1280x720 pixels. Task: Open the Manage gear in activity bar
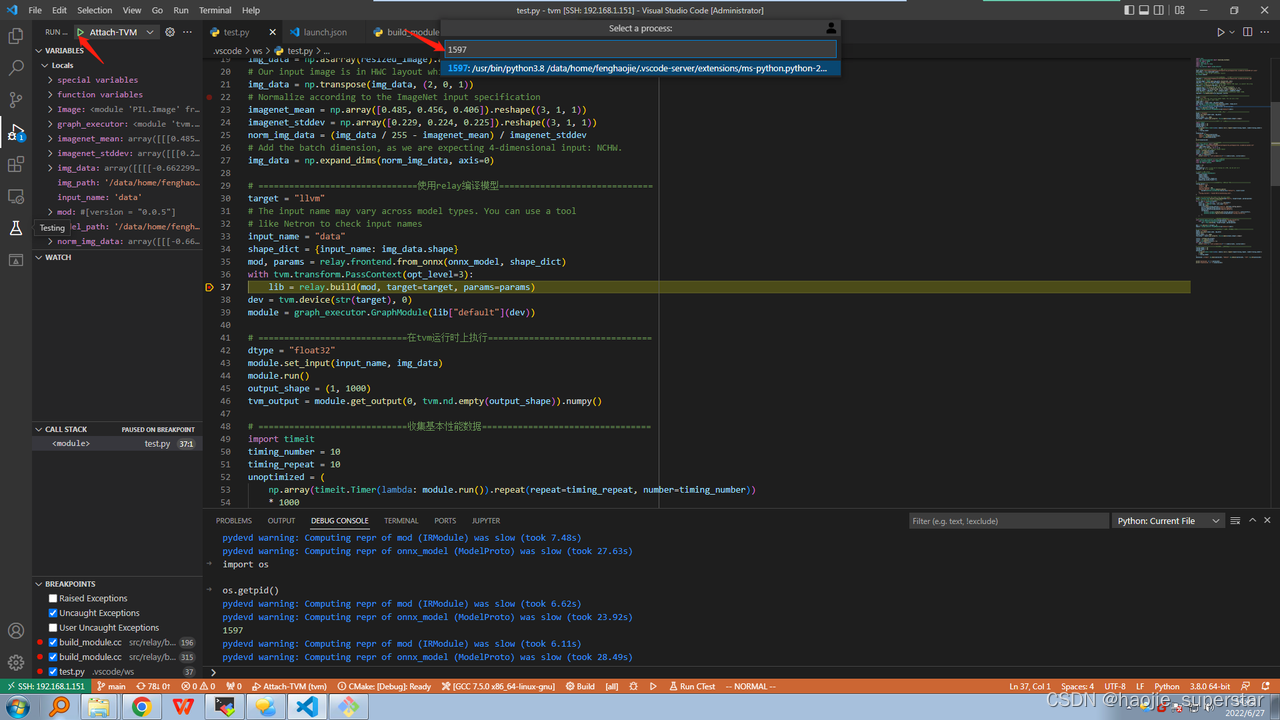[16, 662]
